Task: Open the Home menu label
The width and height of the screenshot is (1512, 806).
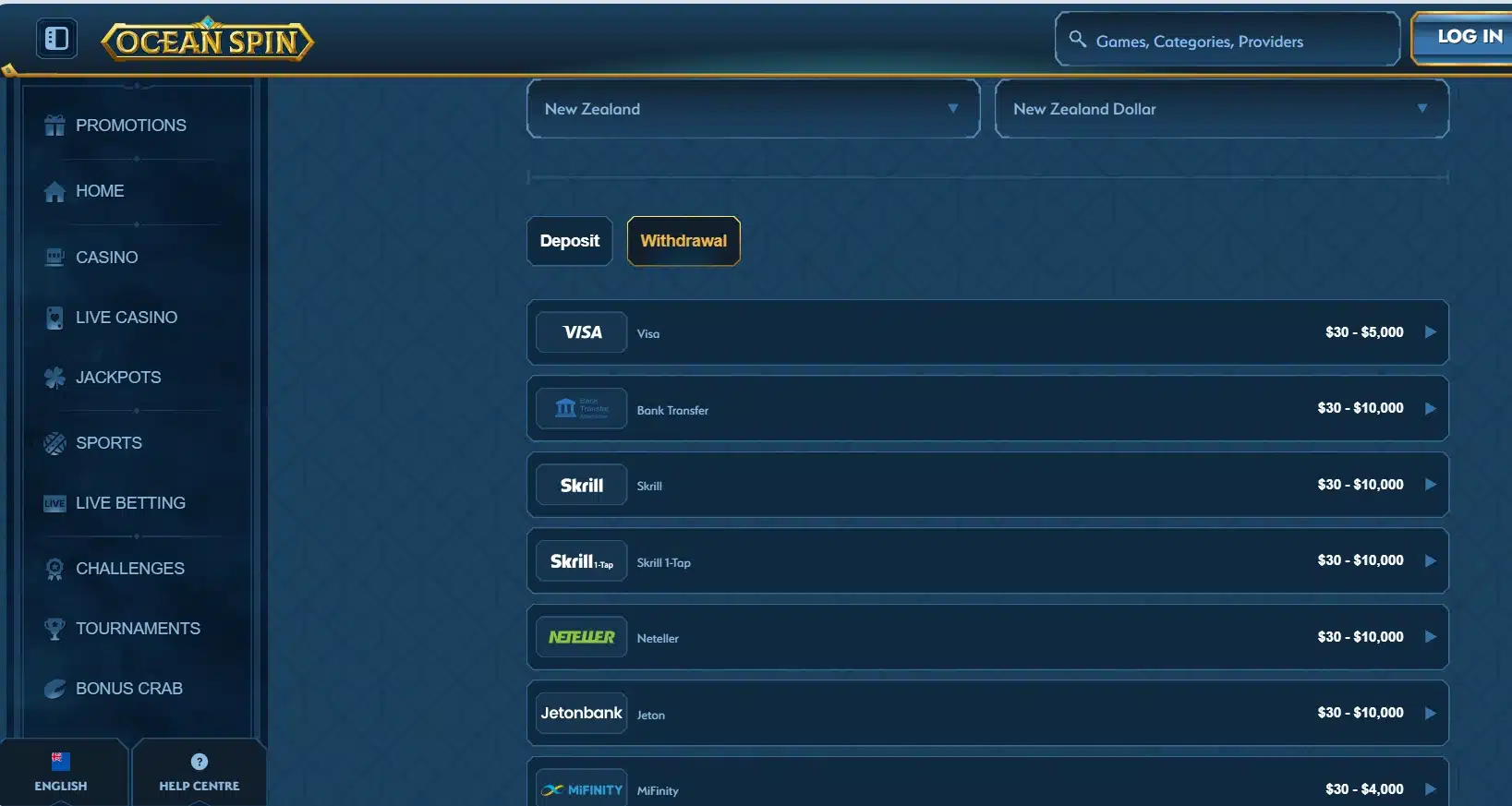Action: (100, 191)
